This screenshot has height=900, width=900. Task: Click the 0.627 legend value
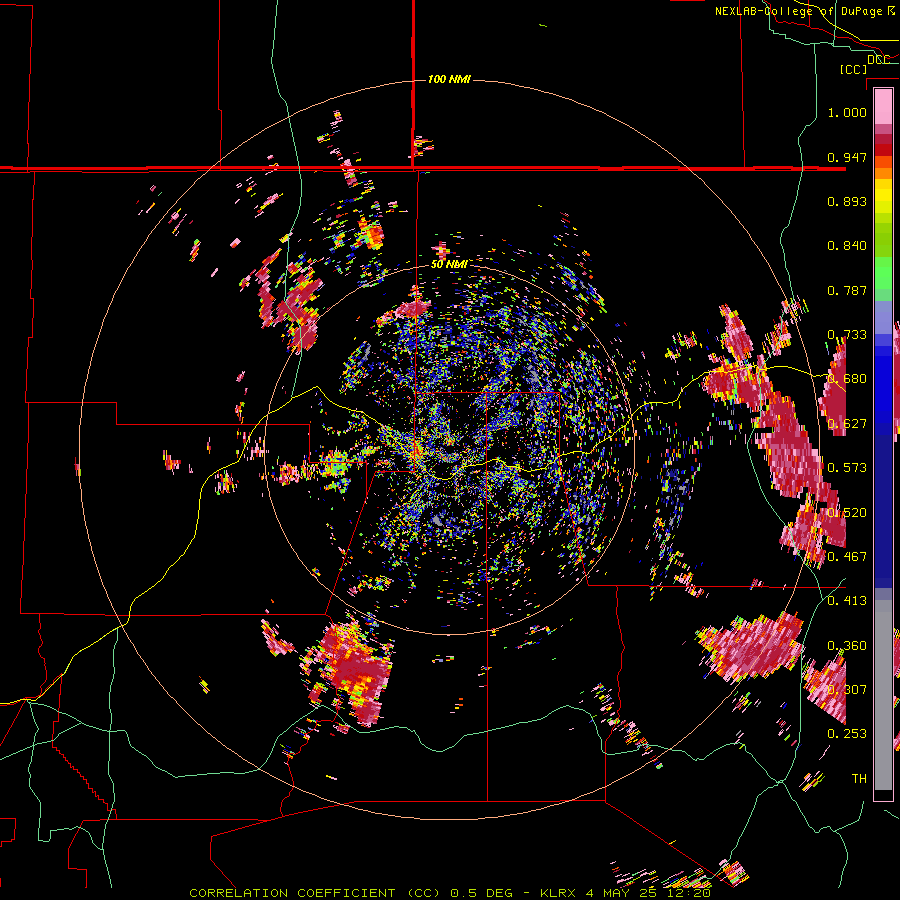point(847,424)
